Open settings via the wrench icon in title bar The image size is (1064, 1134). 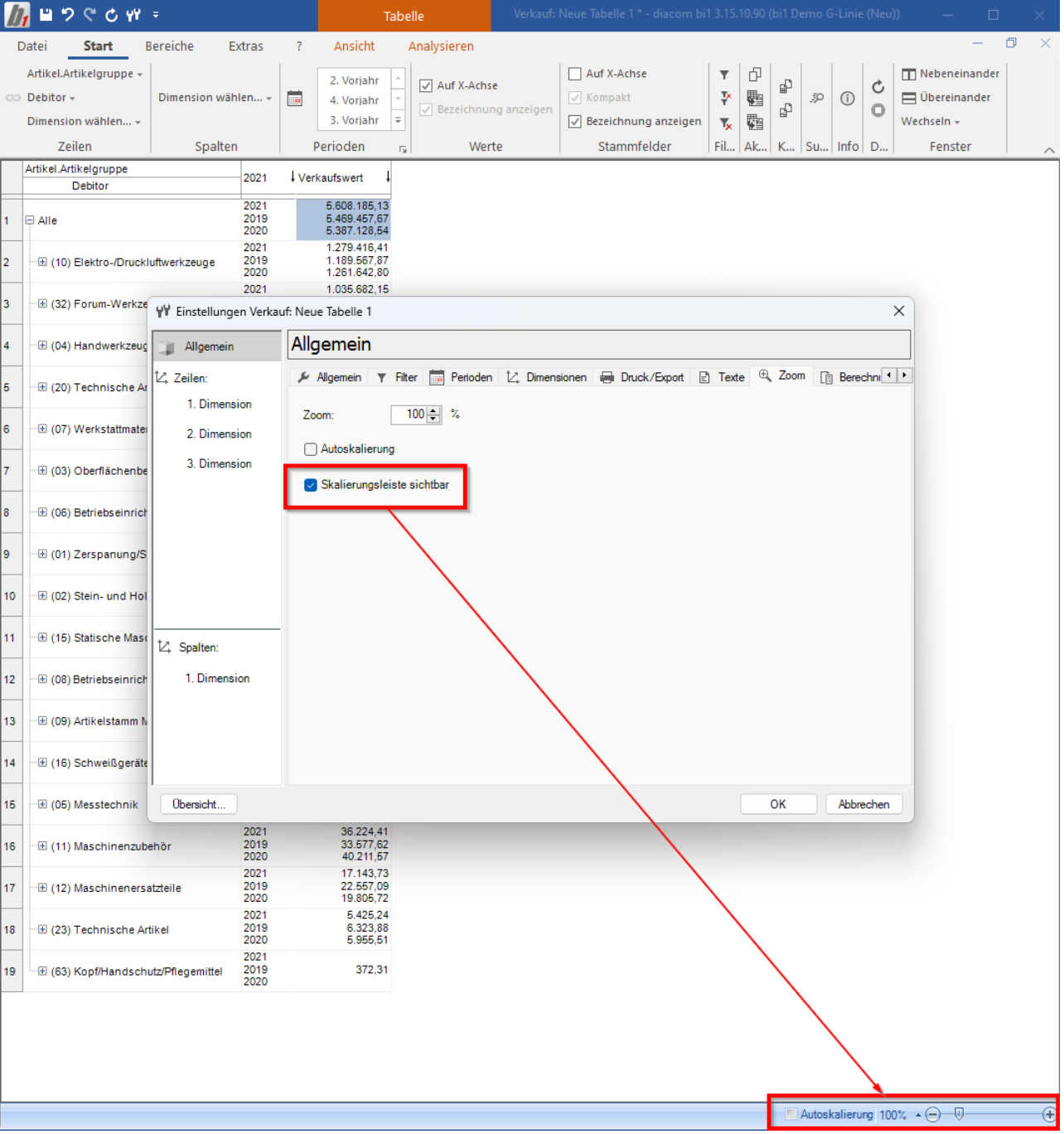[x=133, y=15]
